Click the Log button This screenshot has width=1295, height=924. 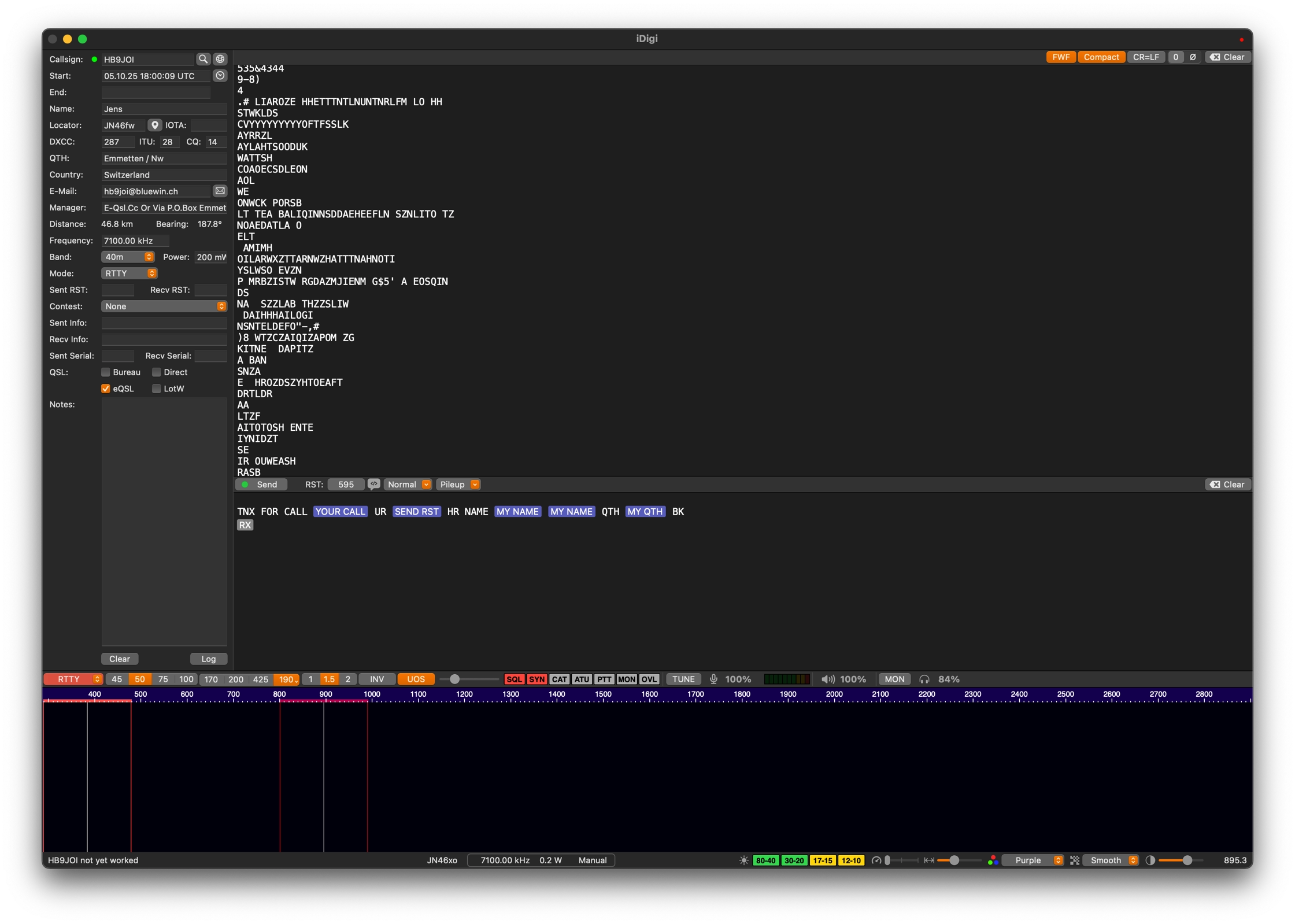click(x=208, y=659)
